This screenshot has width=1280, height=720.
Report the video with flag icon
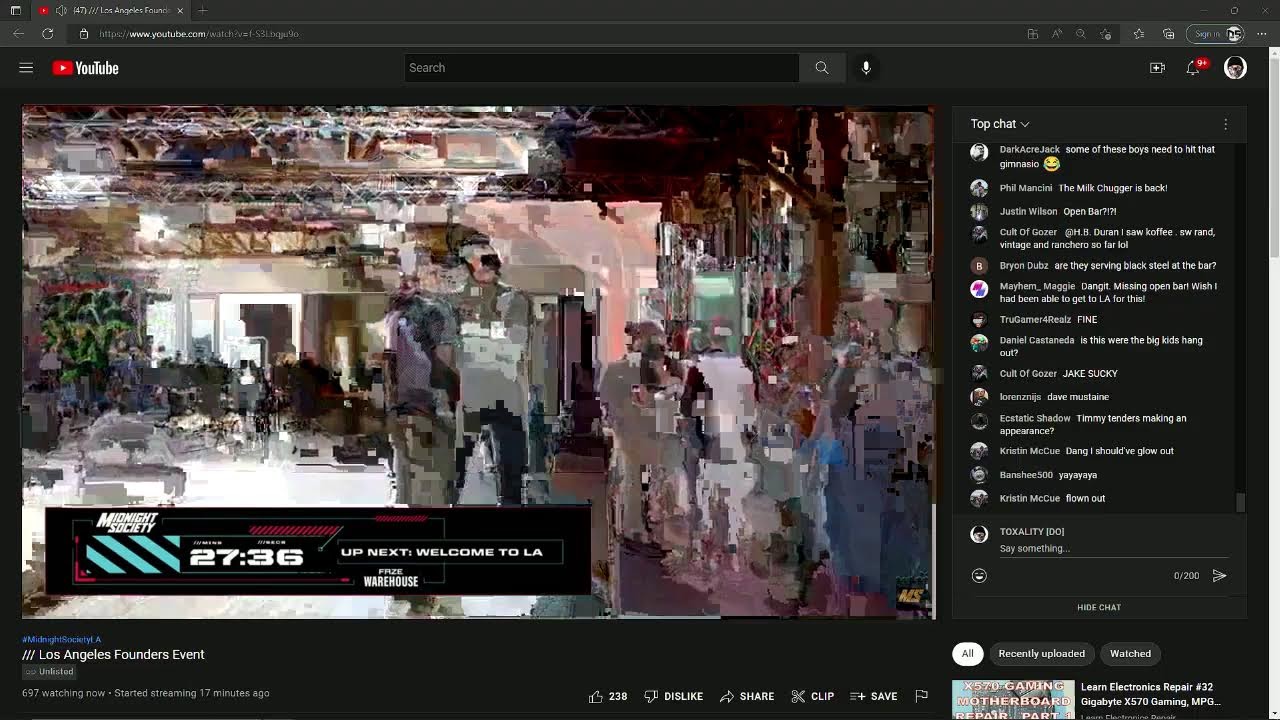coord(921,696)
